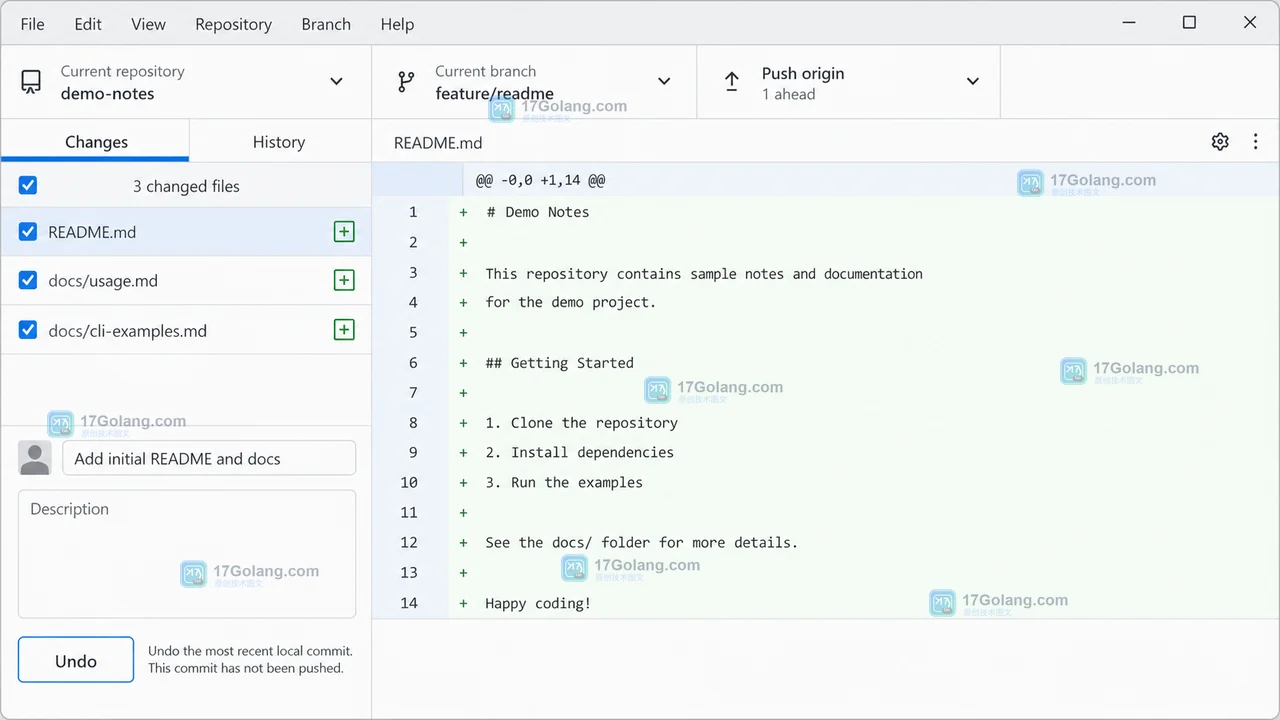Viewport: 1280px width, 720px height.
Task: Click the added-file icon for README.md
Action: 344,232
